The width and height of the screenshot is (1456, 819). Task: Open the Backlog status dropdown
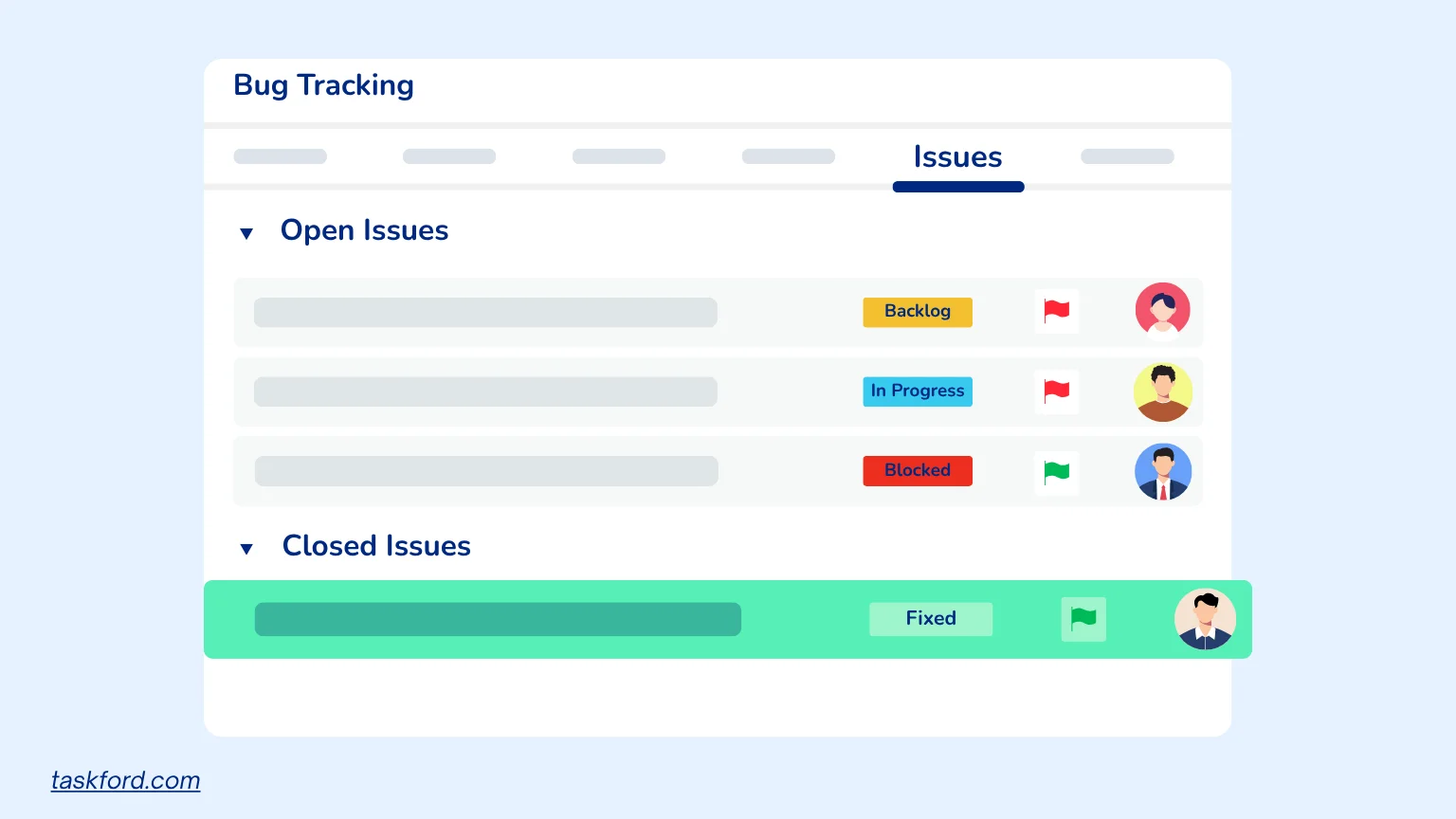[917, 312]
